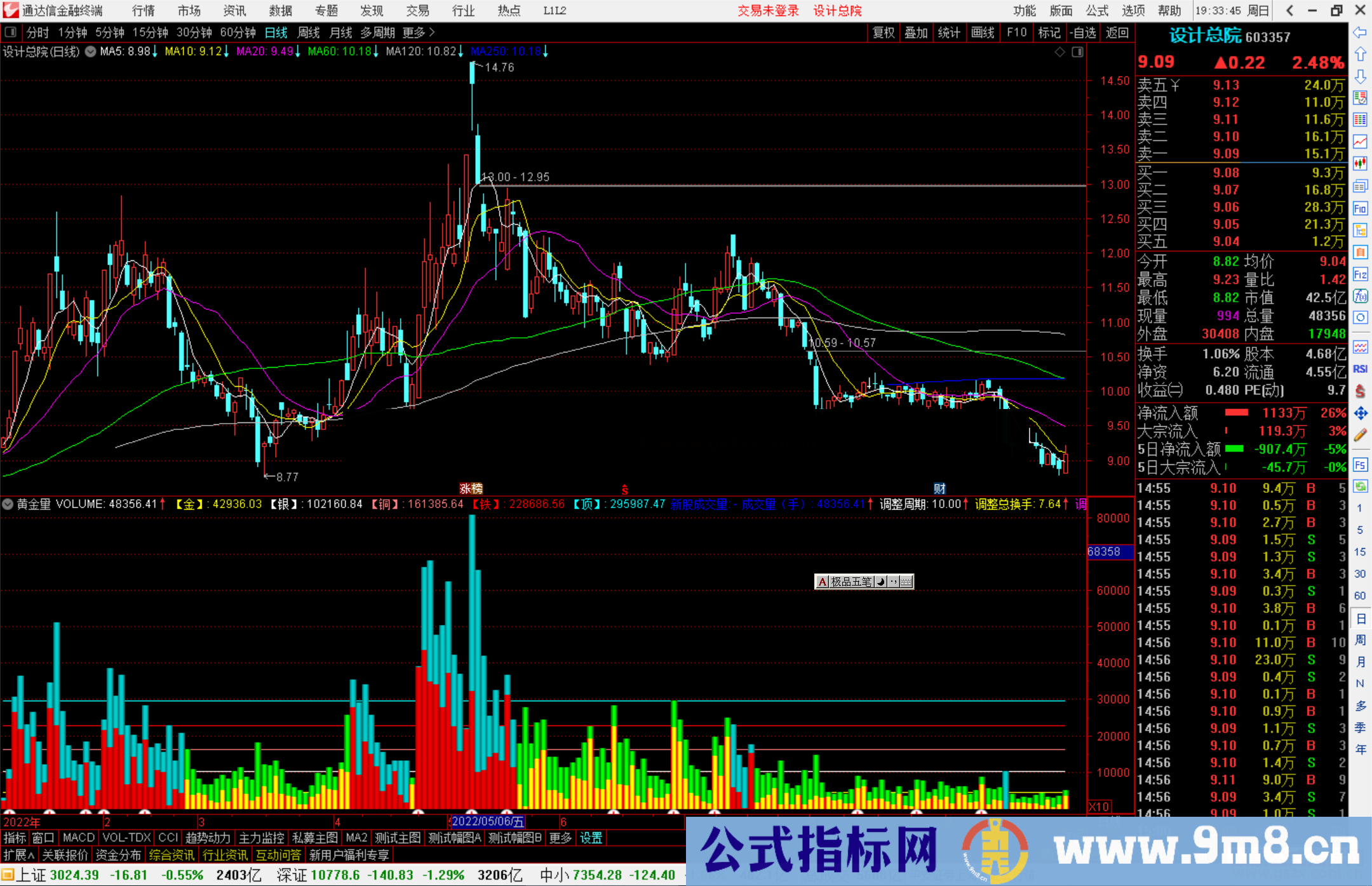The height and width of the screenshot is (886, 1372).
Task: Open the candlestick chart sidebar icon
Action: 1360,164
